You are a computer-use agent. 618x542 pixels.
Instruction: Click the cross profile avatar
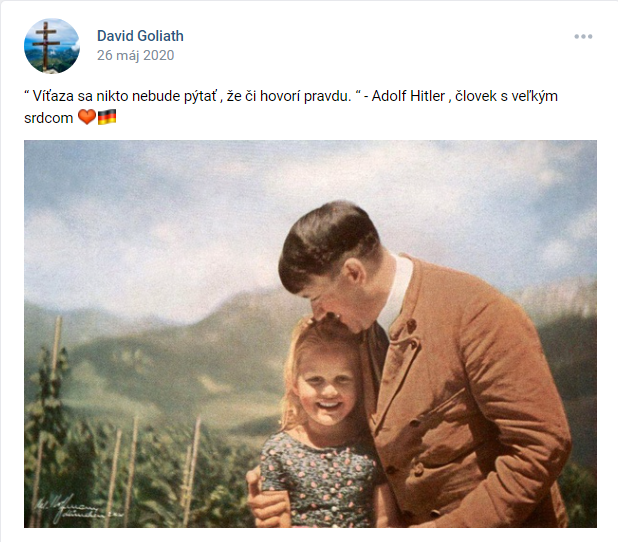pos(52,46)
